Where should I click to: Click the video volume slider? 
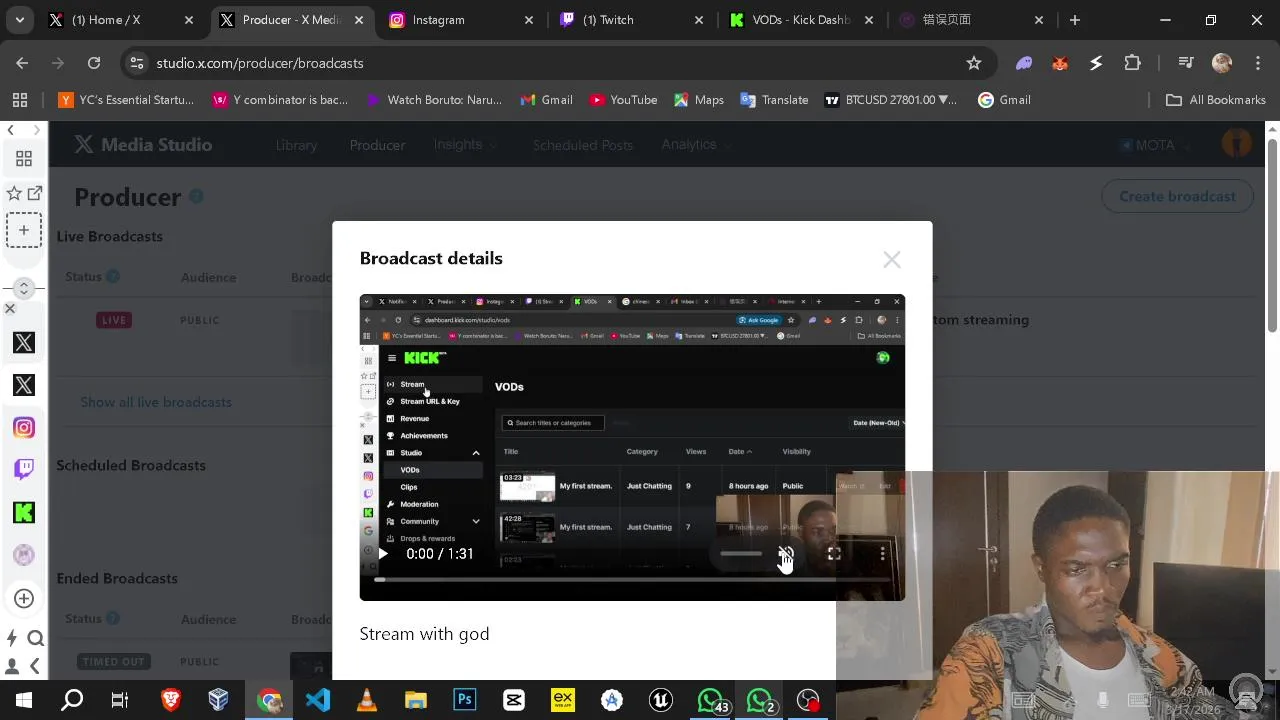741,553
